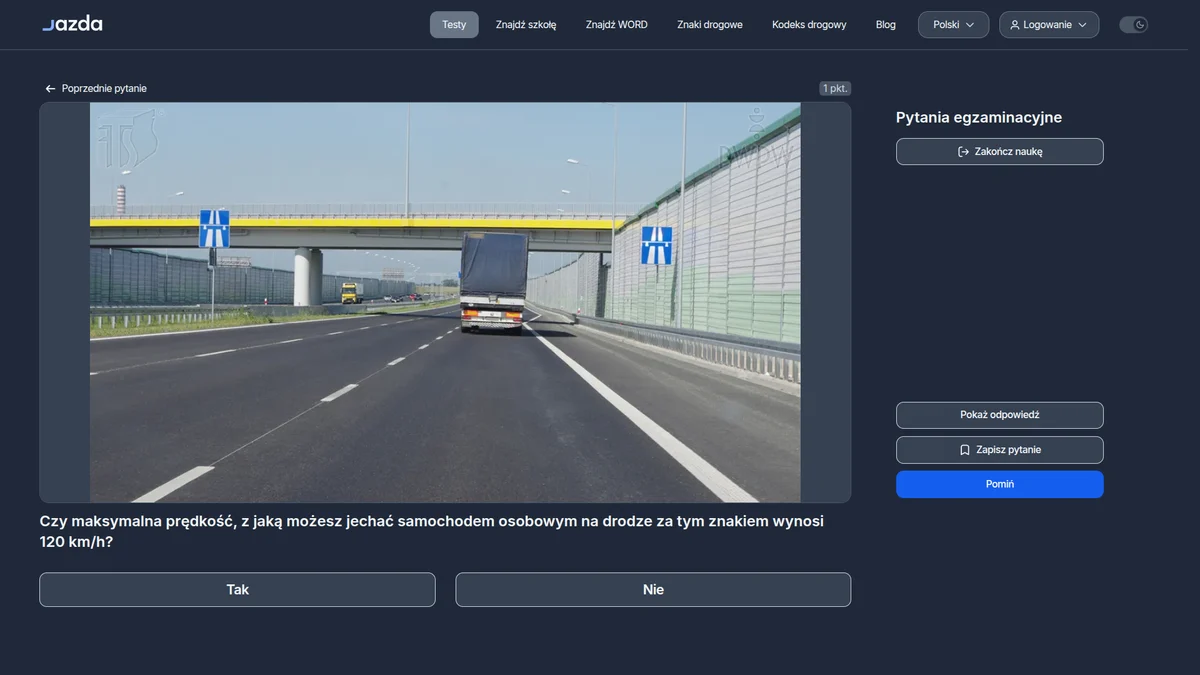Go back via Poprzednie pytanie link
This screenshot has height=675, width=1200.
click(96, 89)
